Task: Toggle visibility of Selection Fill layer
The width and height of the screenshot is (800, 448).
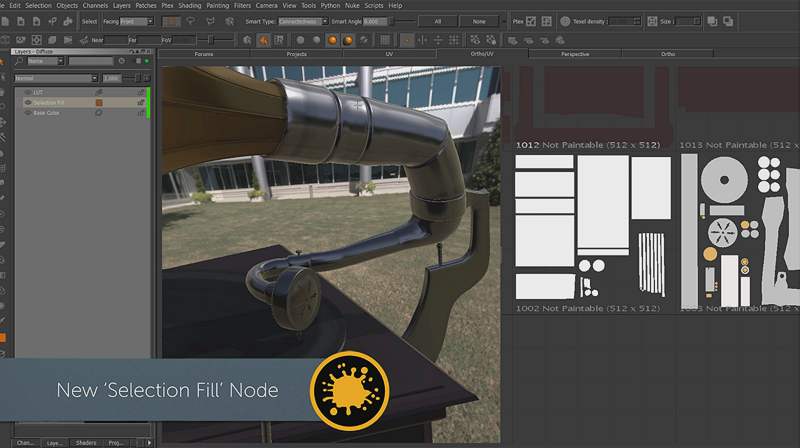Action: coord(27,102)
